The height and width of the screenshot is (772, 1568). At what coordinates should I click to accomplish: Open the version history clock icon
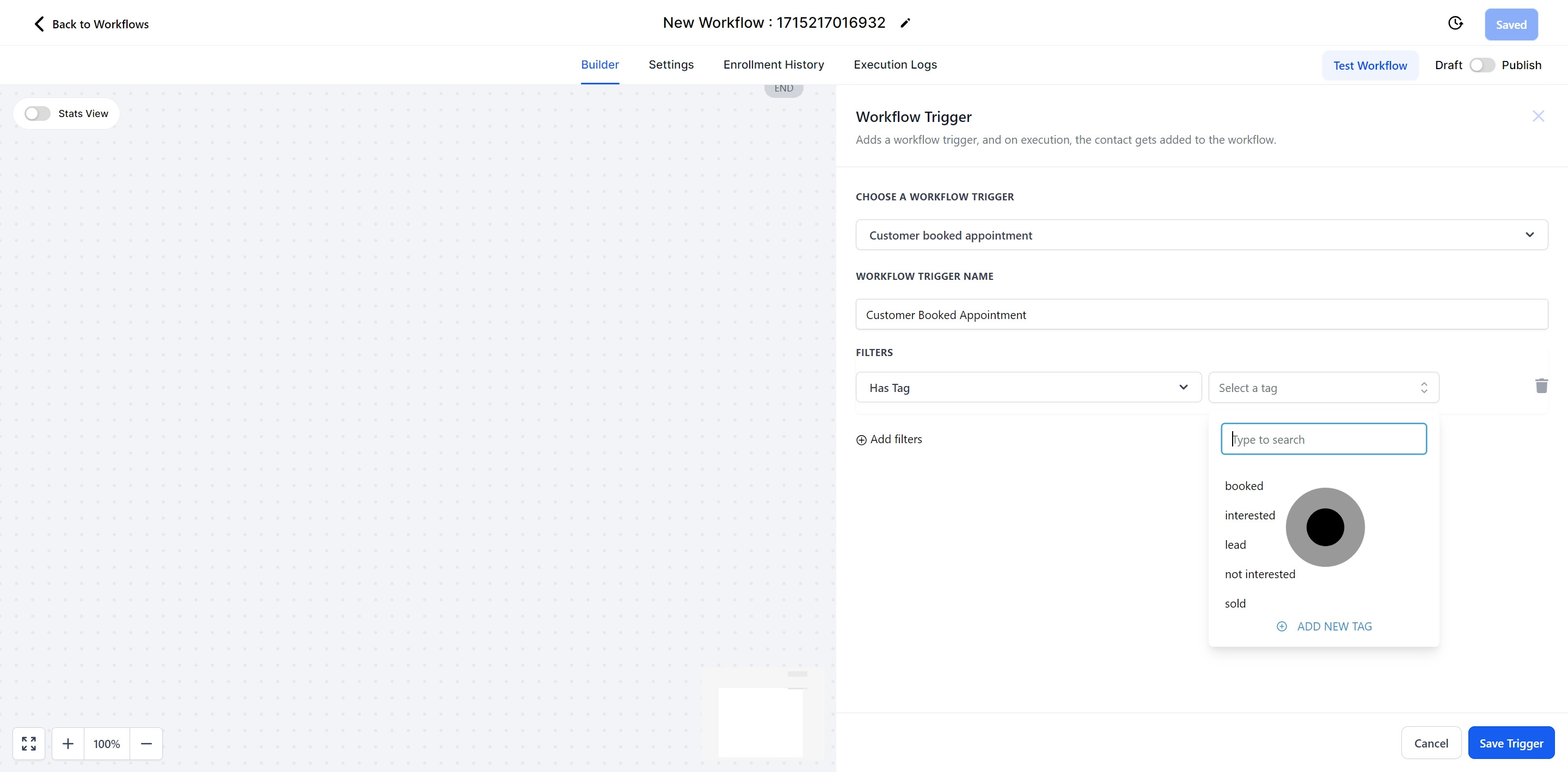1455,23
